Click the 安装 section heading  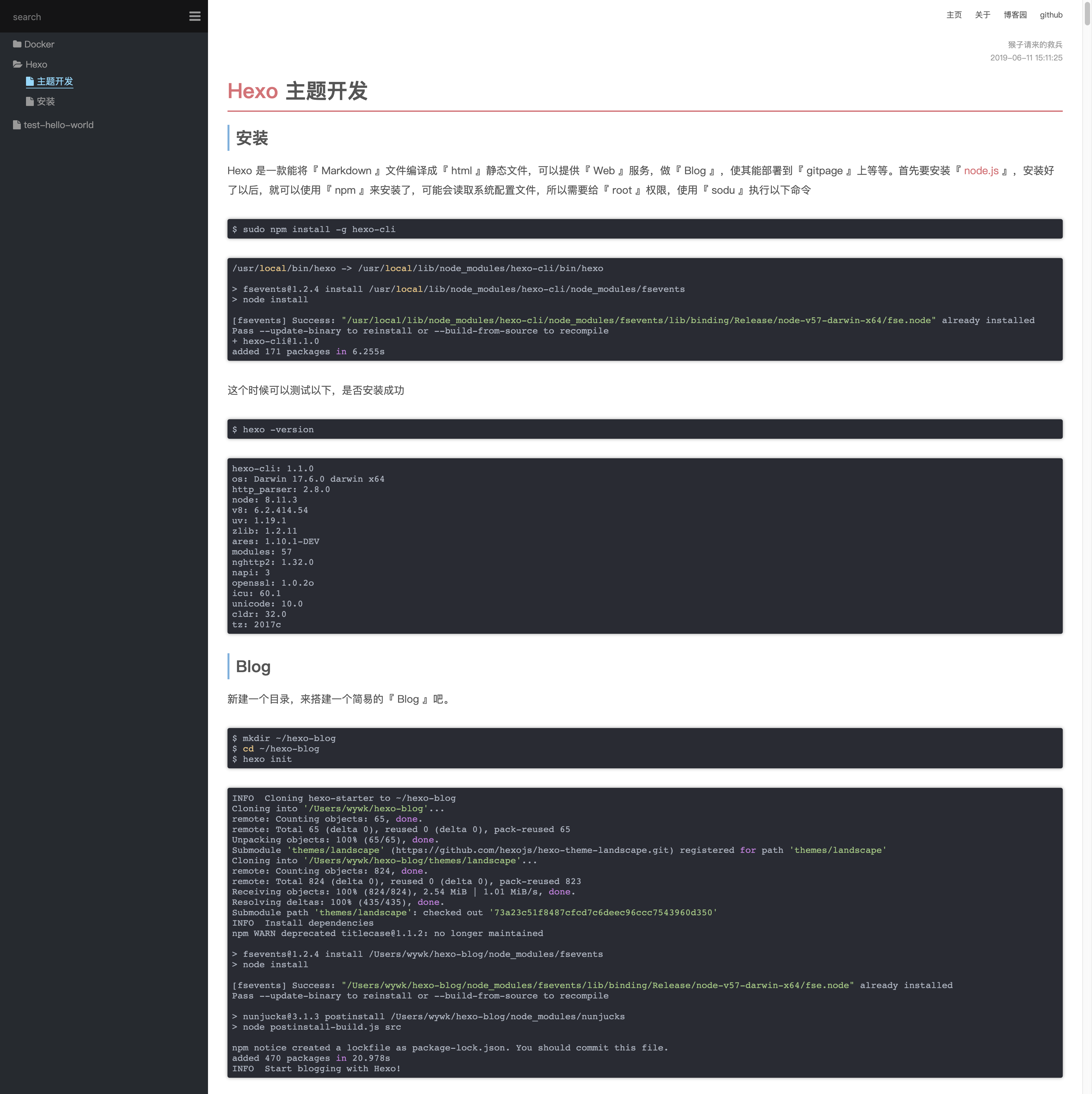[x=252, y=138]
